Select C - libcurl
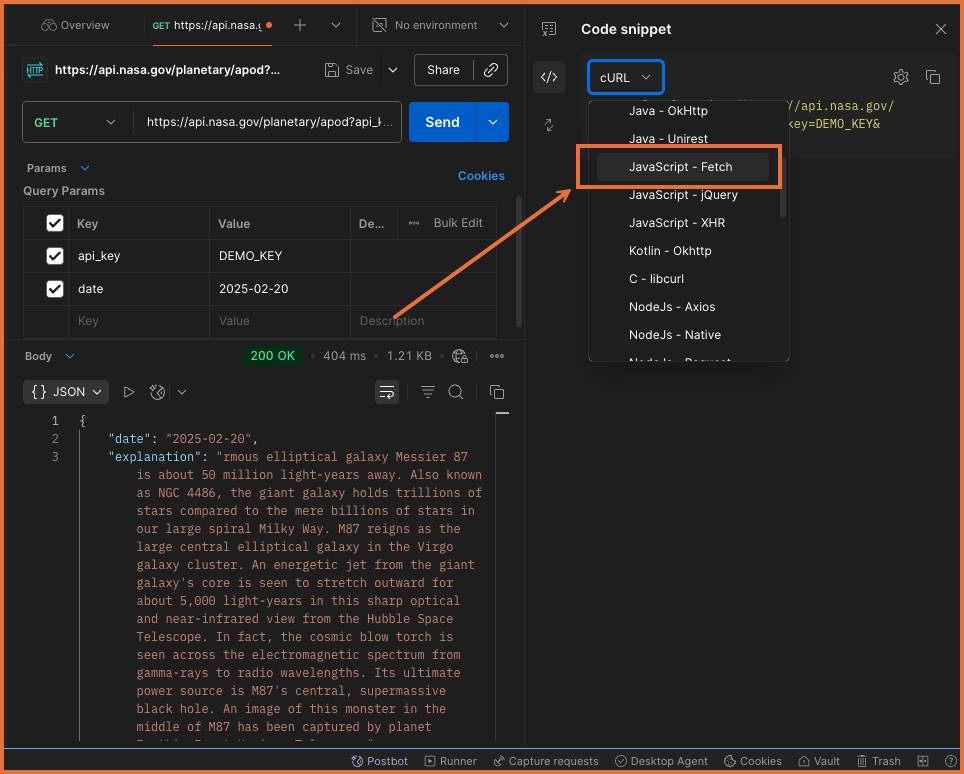The width and height of the screenshot is (964, 774). tap(684, 278)
